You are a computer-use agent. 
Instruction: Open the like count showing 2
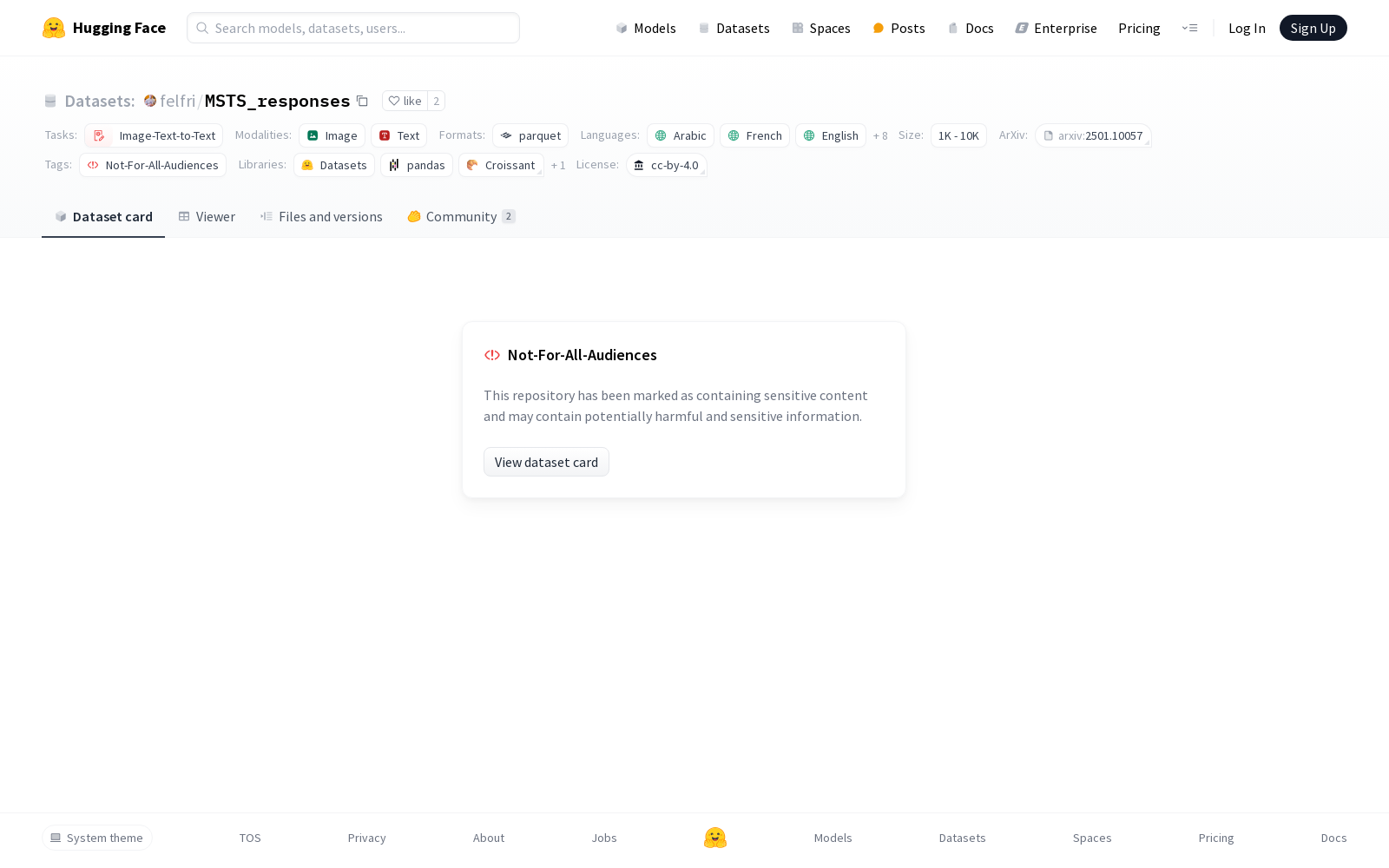pyautogui.click(x=437, y=101)
